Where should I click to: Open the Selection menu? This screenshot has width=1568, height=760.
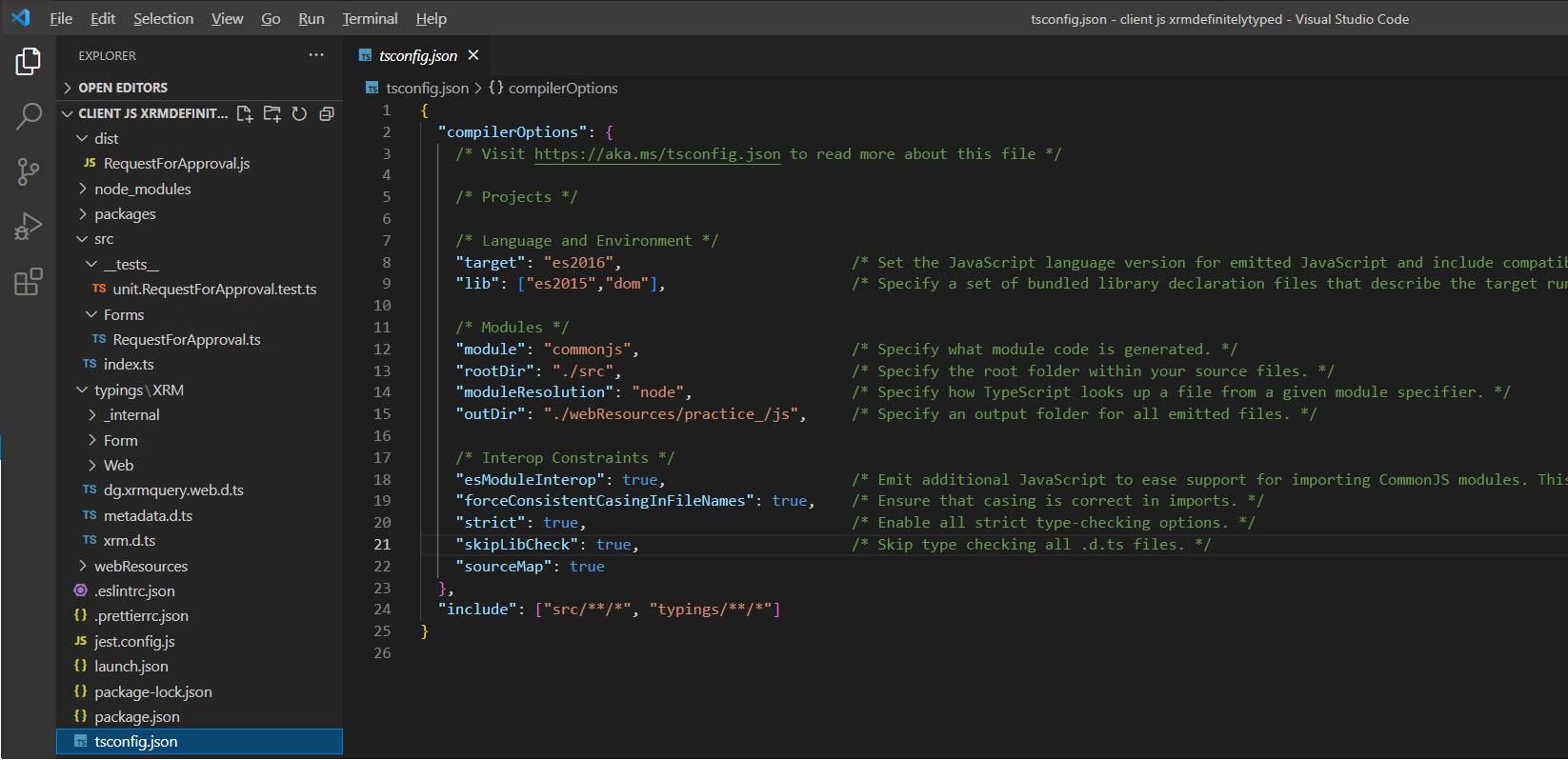[x=163, y=19]
